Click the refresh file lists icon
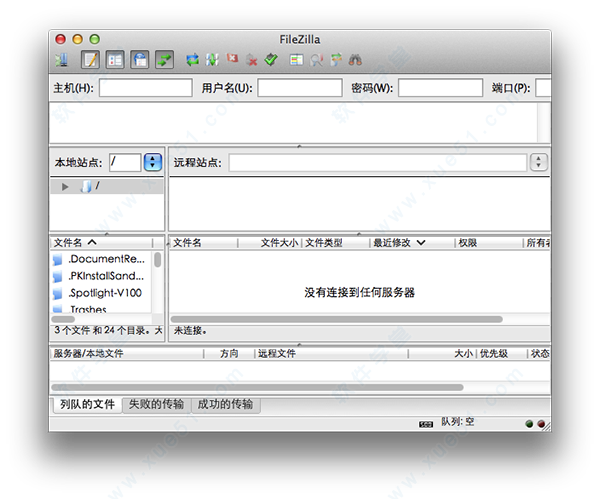Screen dimensions: 600x499 pos(192,60)
